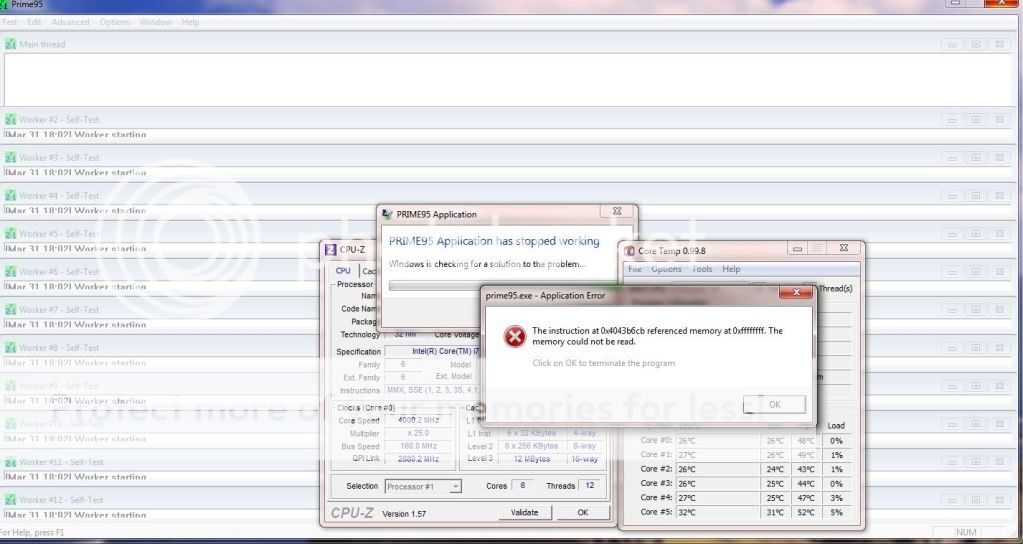This screenshot has width=1023, height=544.
Task: Close the PRIME95 Application stopped working dialog
Action: (x=617, y=211)
